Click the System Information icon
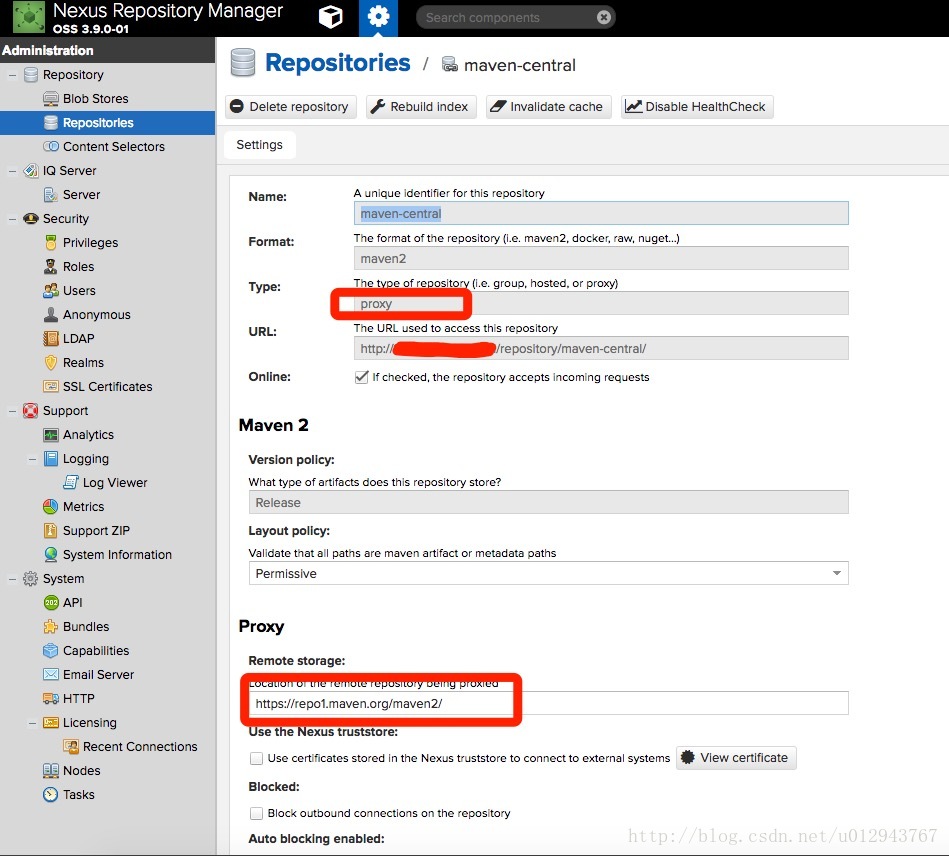The image size is (949, 856). pos(51,555)
